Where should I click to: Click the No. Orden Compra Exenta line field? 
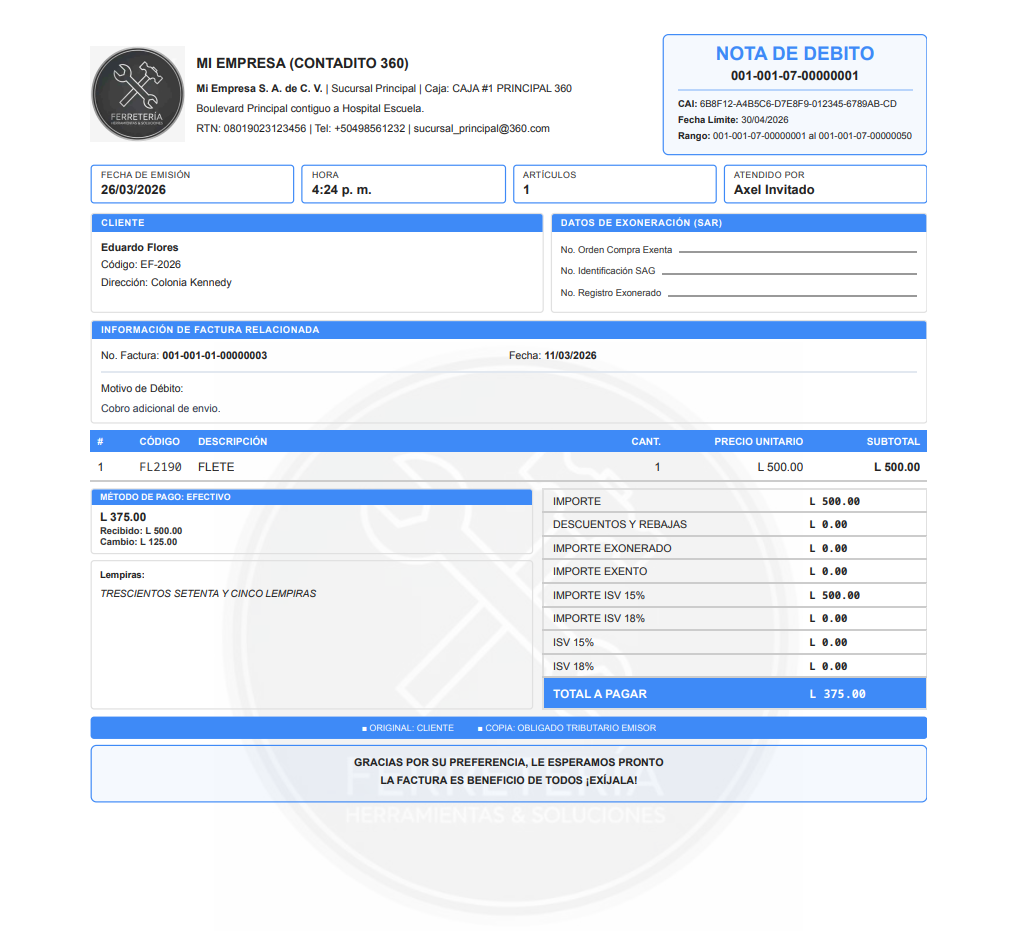coord(798,250)
